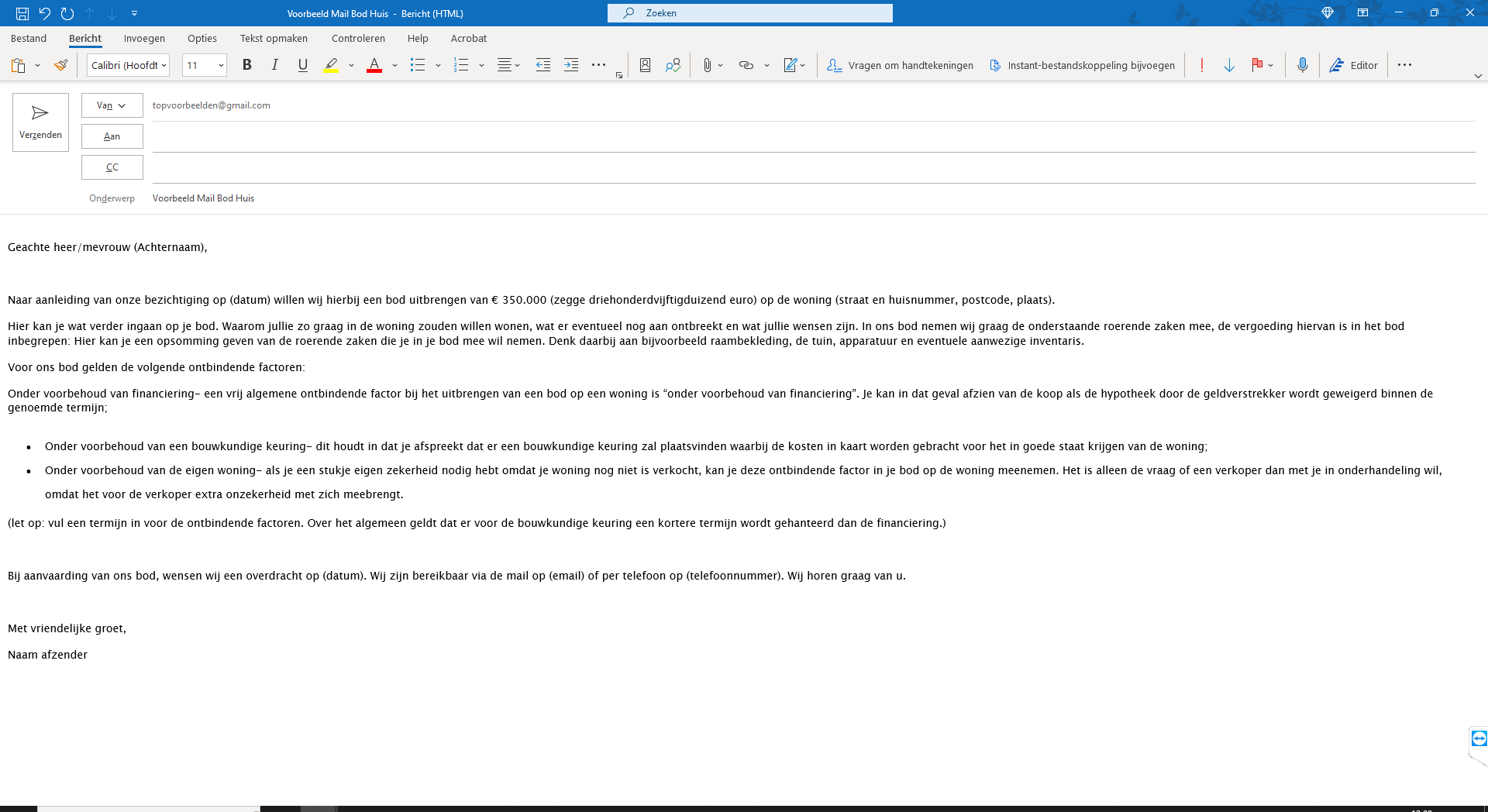The width and height of the screenshot is (1488, 812).
Task: Click the diamond premium icon in title bar
Action: coord(1328,13)
